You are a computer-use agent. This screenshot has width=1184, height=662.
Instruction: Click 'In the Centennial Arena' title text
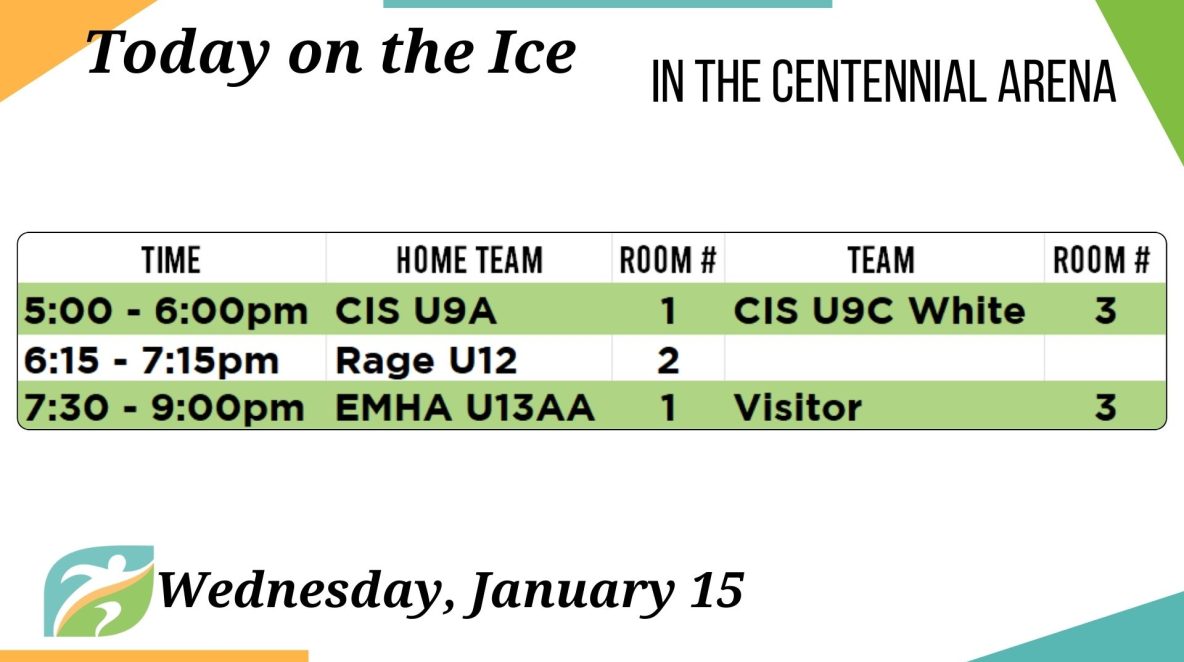(883, 82)
